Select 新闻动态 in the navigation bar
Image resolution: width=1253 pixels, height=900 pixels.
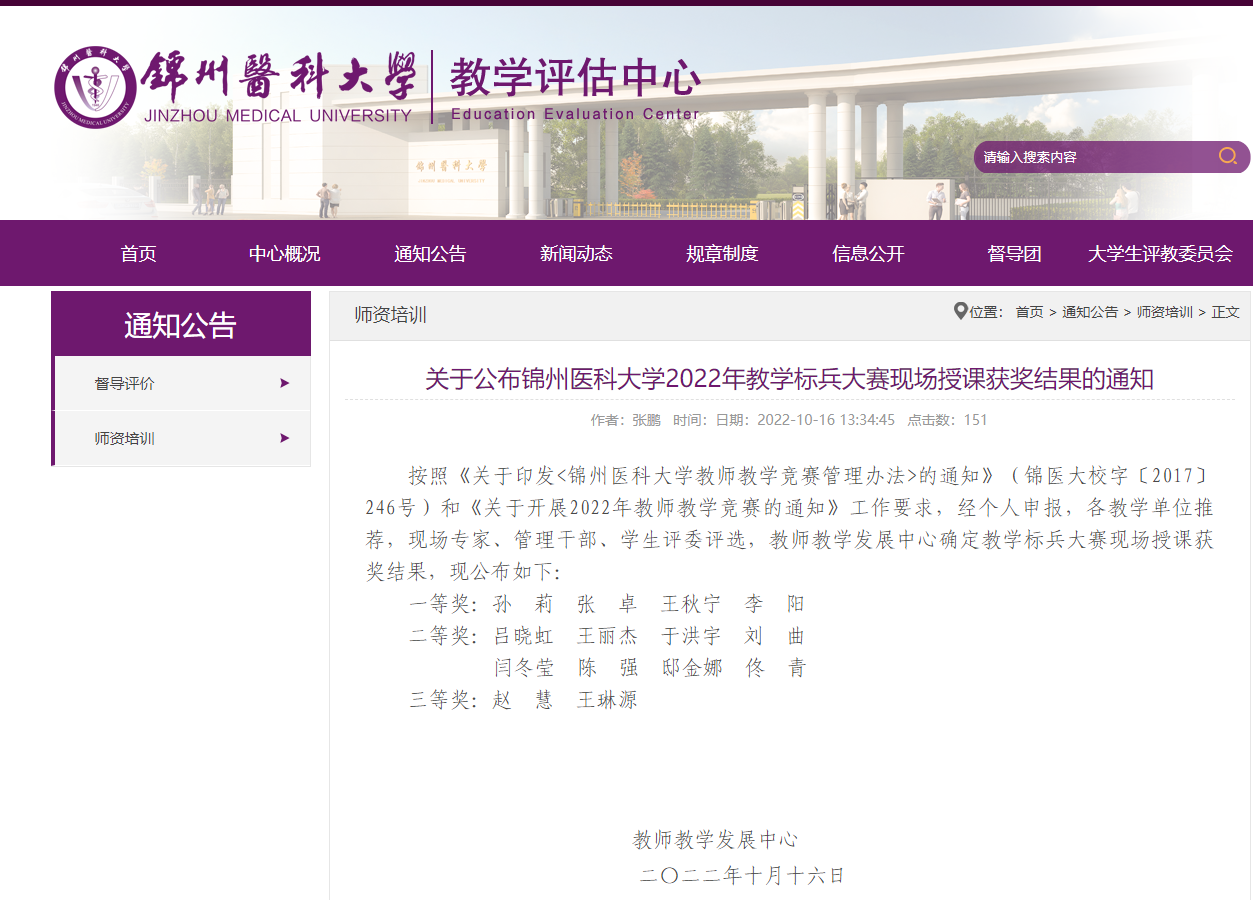pos(576,254)
